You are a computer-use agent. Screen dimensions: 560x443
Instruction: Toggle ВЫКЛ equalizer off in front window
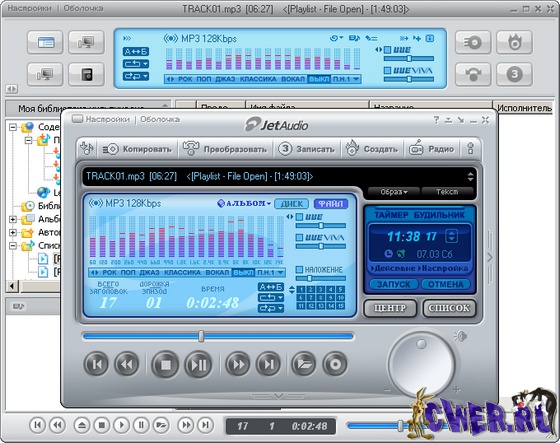coord(243,273)
